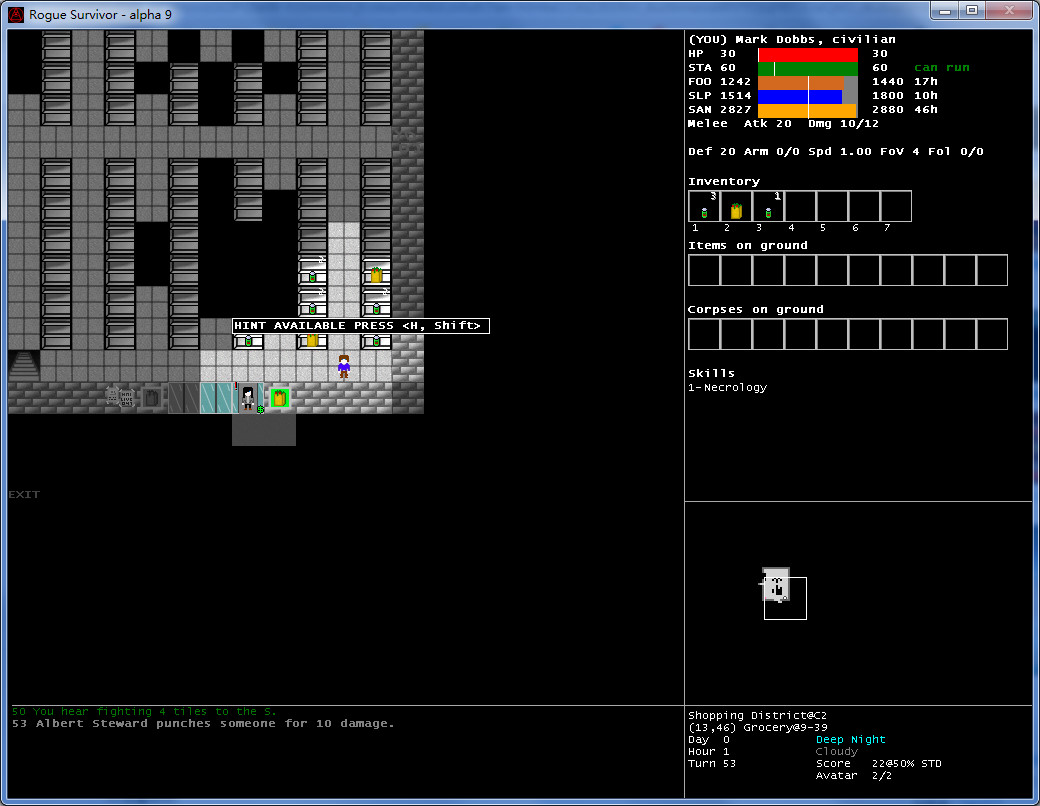Click the 'Hour 1' text
This screenshot has width=1040, height=806.
(x=708, y=751)
